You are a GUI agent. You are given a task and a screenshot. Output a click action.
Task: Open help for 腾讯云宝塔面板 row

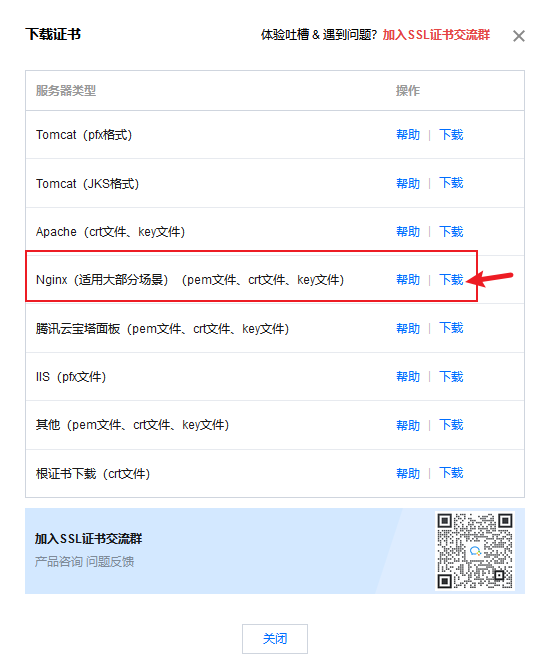pos(408,328)
